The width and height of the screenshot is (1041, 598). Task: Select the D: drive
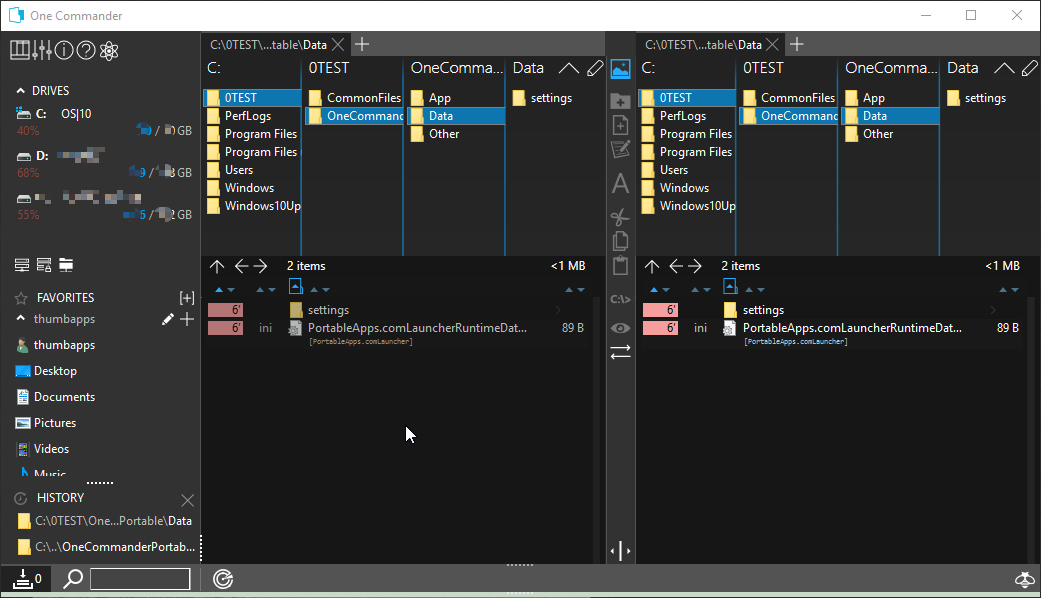pyautogui.click(x=60, y=156)
